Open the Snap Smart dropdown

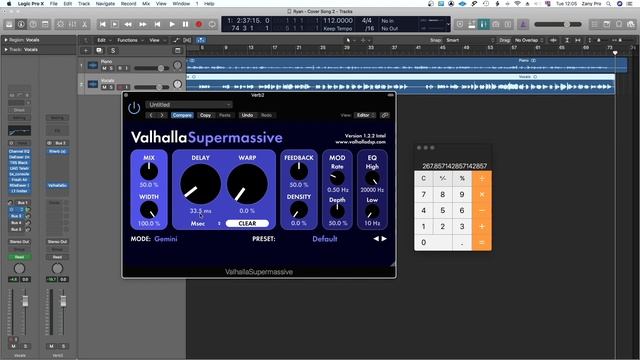469,40
